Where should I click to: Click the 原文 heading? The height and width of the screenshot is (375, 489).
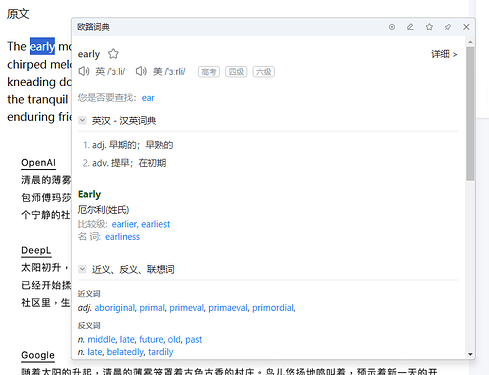(x=18, y=14)
